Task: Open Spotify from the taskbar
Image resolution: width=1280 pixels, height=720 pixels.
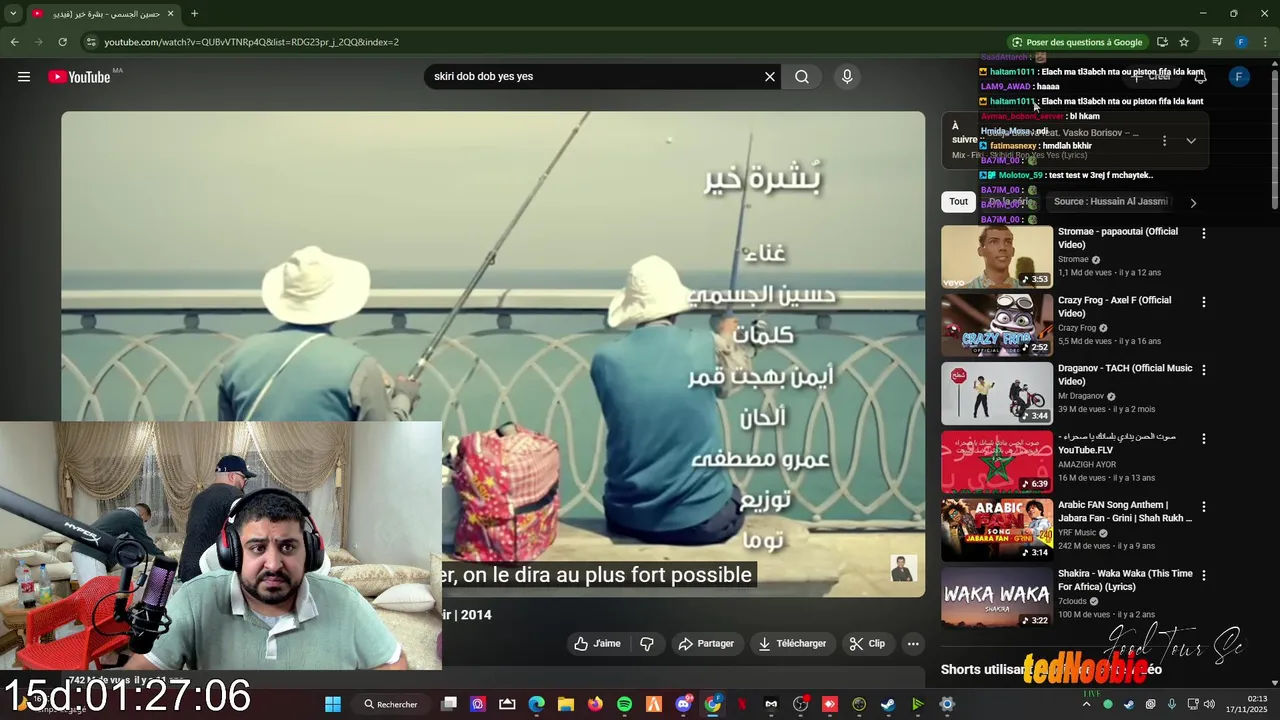Action: [x=624, y=704]
